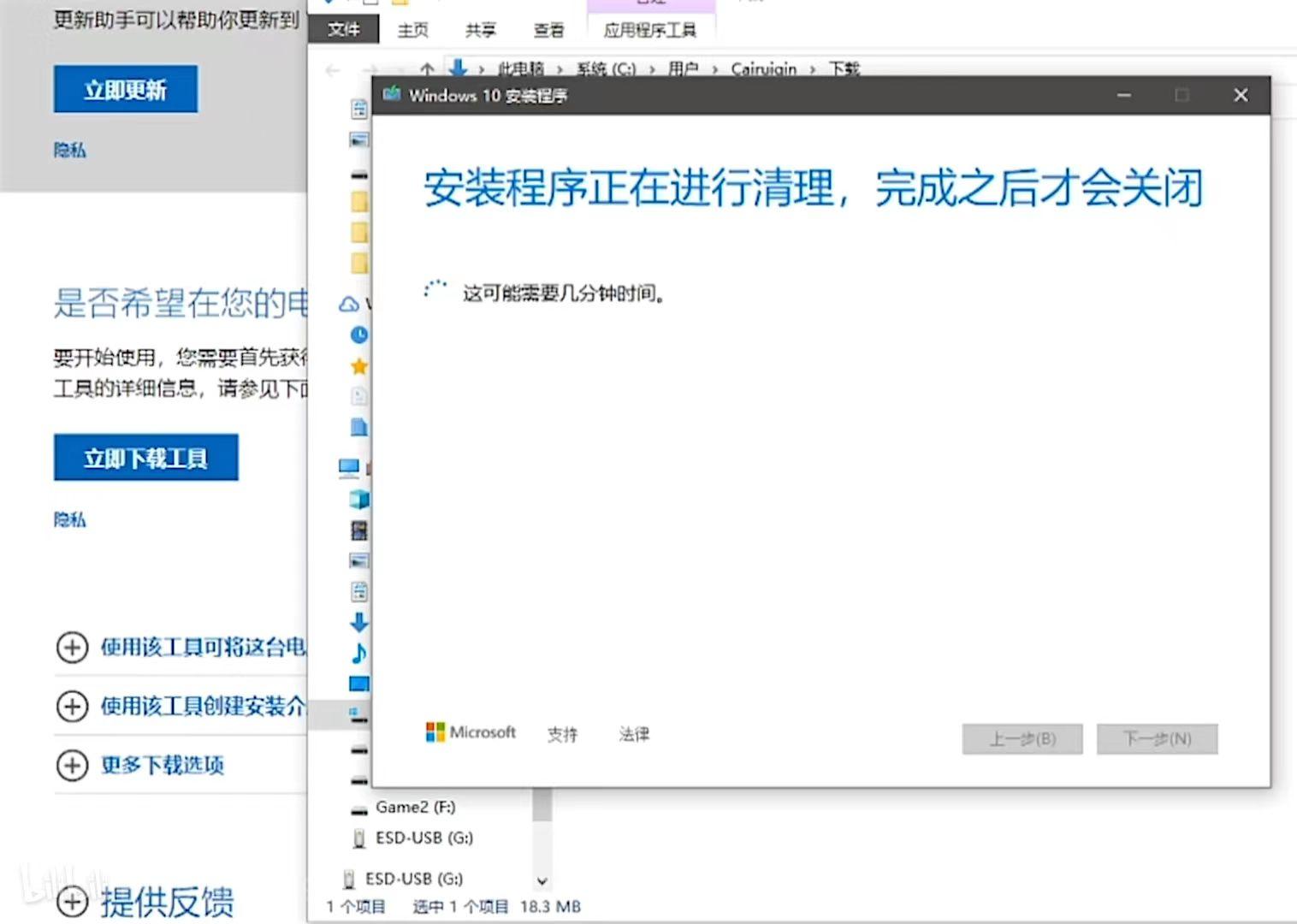Click the web page heading 是否希望在您的电
Screen dimensions: 1297x924
(x=181, y=303)
